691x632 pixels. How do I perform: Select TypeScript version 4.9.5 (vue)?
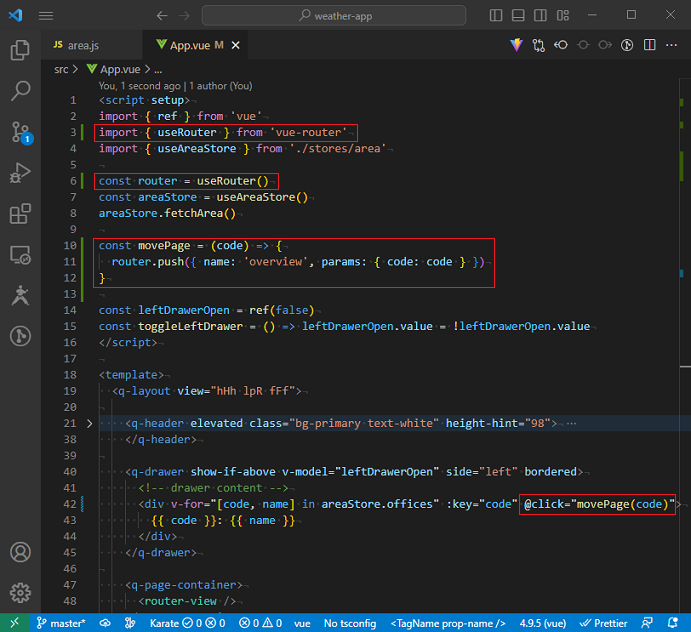[x=542, y=623]
